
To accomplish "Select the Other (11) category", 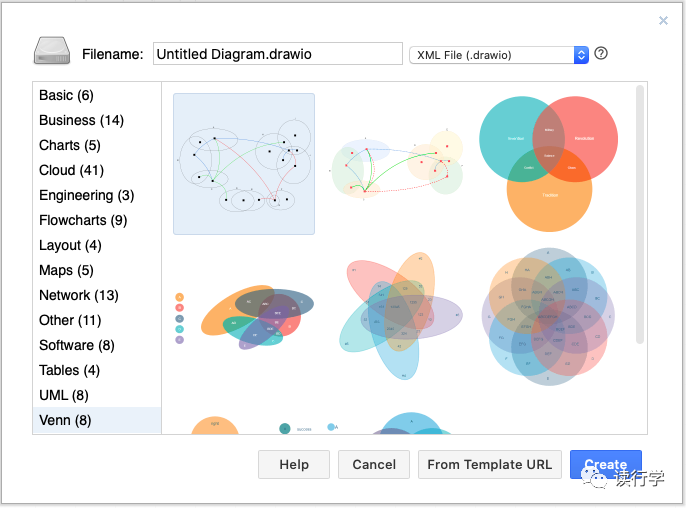I will tap(97, 320).
